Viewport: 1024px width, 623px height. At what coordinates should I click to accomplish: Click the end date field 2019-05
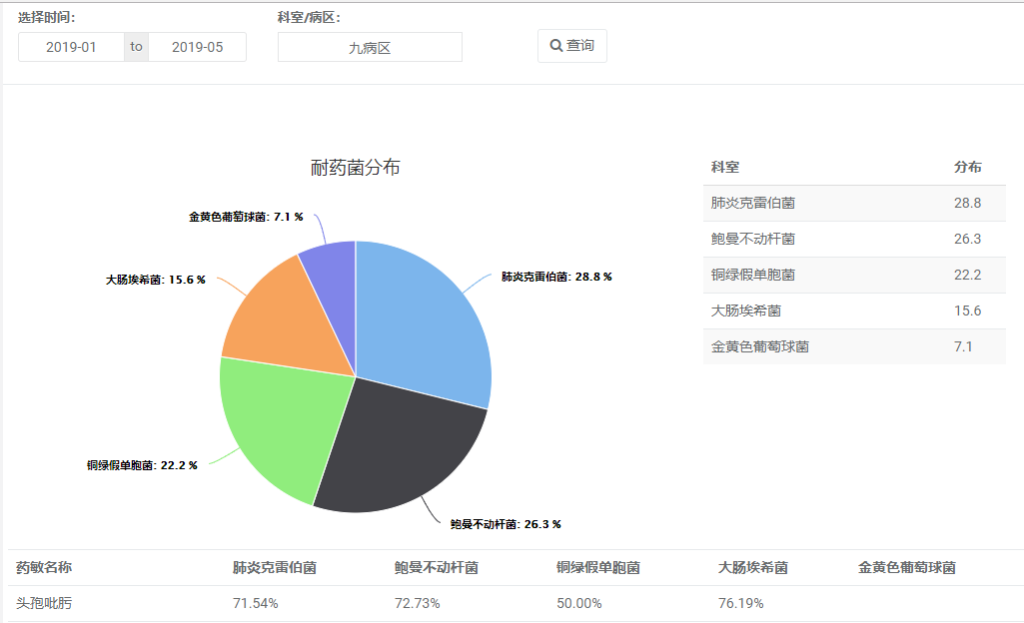click(x=197, y=47)
